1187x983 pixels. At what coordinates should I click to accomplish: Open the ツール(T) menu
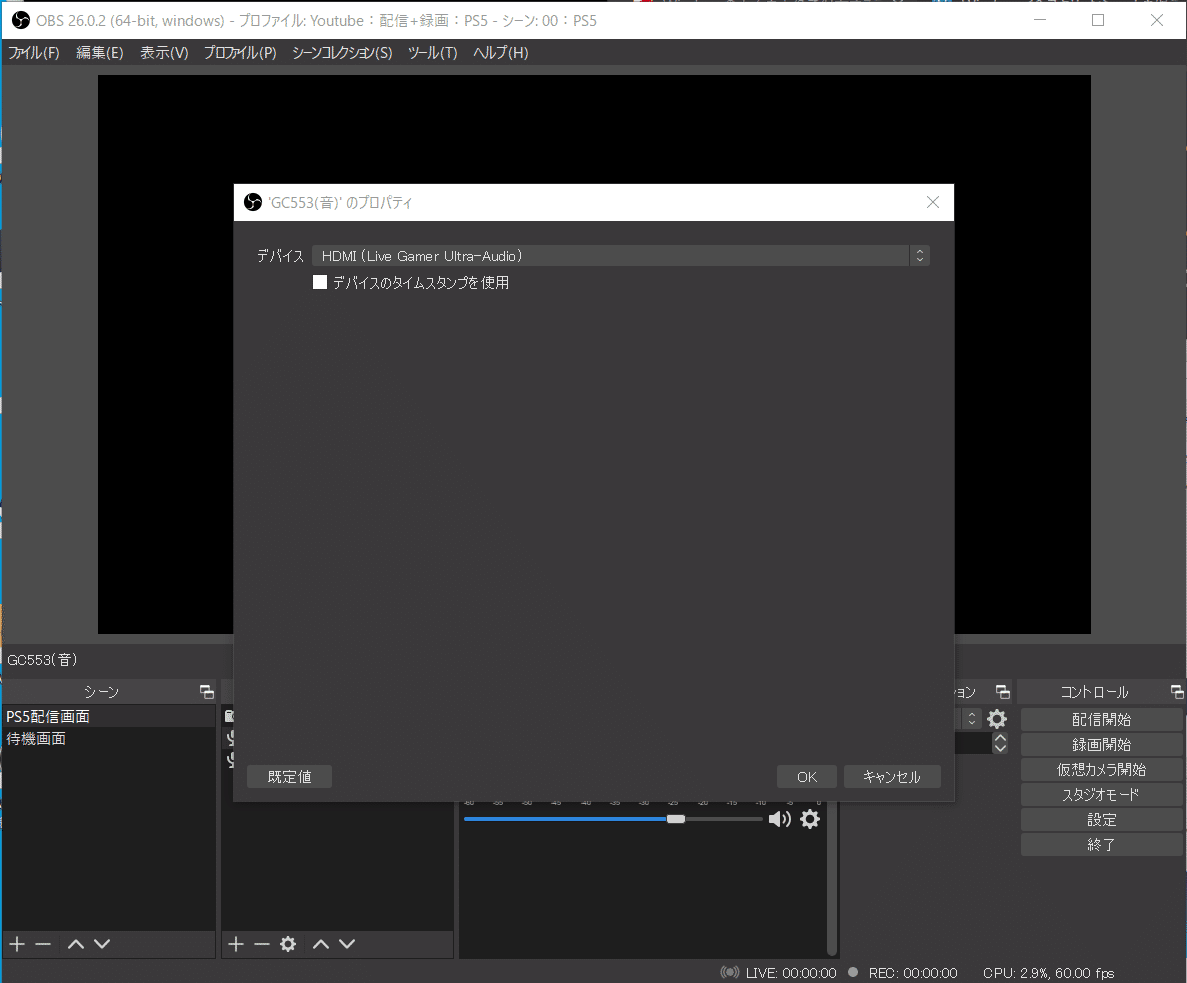click(432, 53)
